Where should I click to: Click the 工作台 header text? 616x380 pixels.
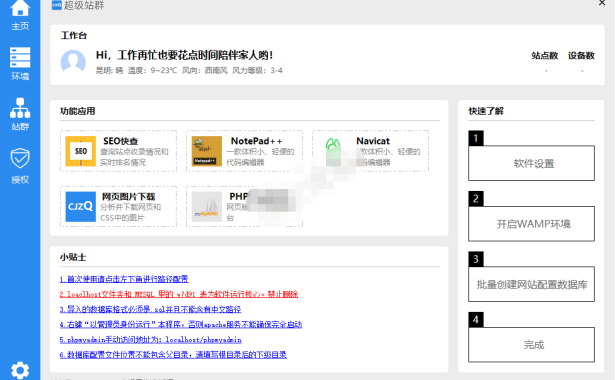click(x=73, y=35)
